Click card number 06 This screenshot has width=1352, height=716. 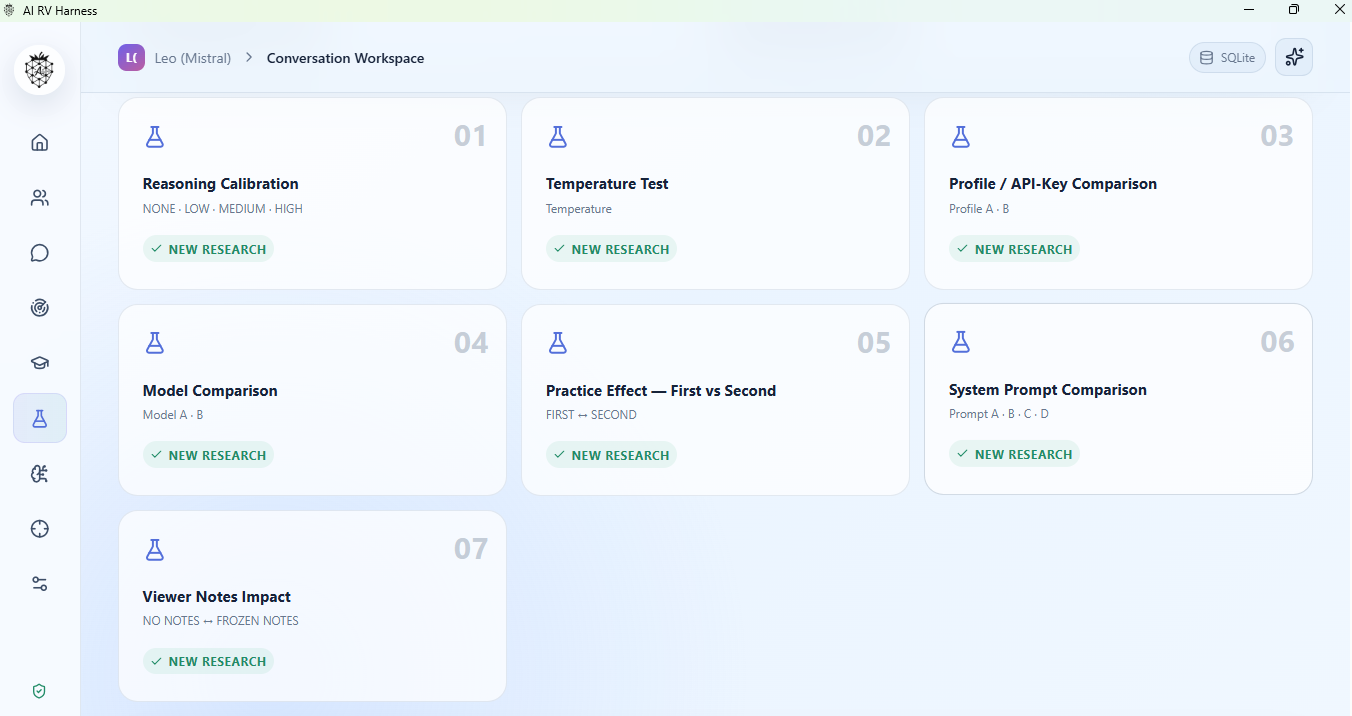pyautogui.click(x=1277, y=342)
